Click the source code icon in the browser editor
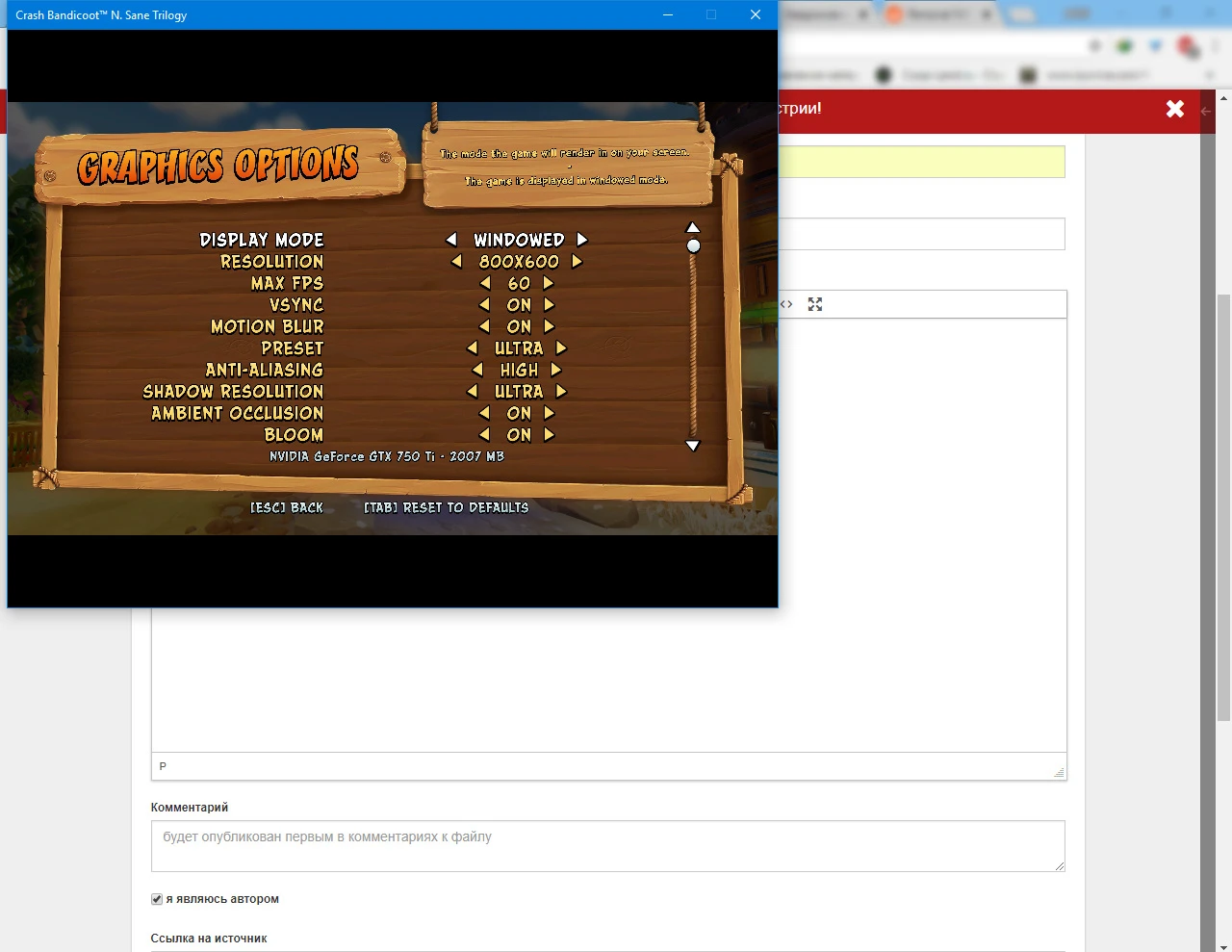The image size is (1232, 952). (x=786, y=304)
